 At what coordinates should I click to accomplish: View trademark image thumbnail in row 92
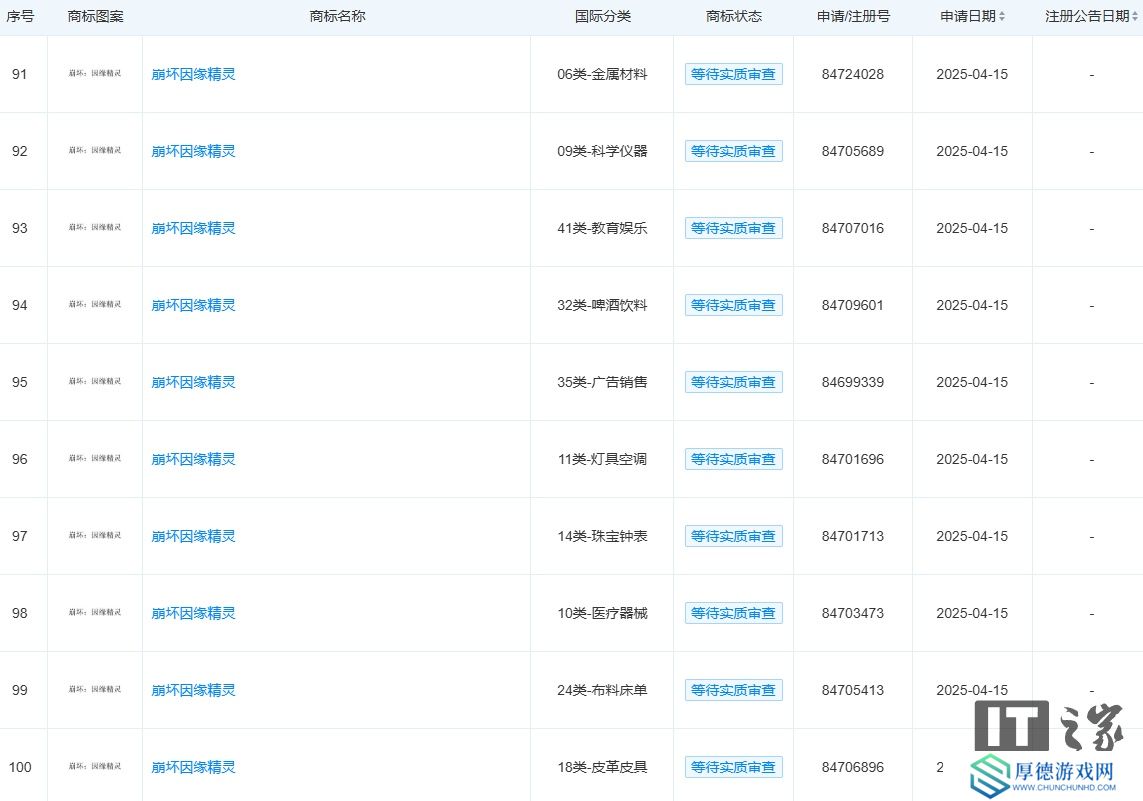[95, 151]
